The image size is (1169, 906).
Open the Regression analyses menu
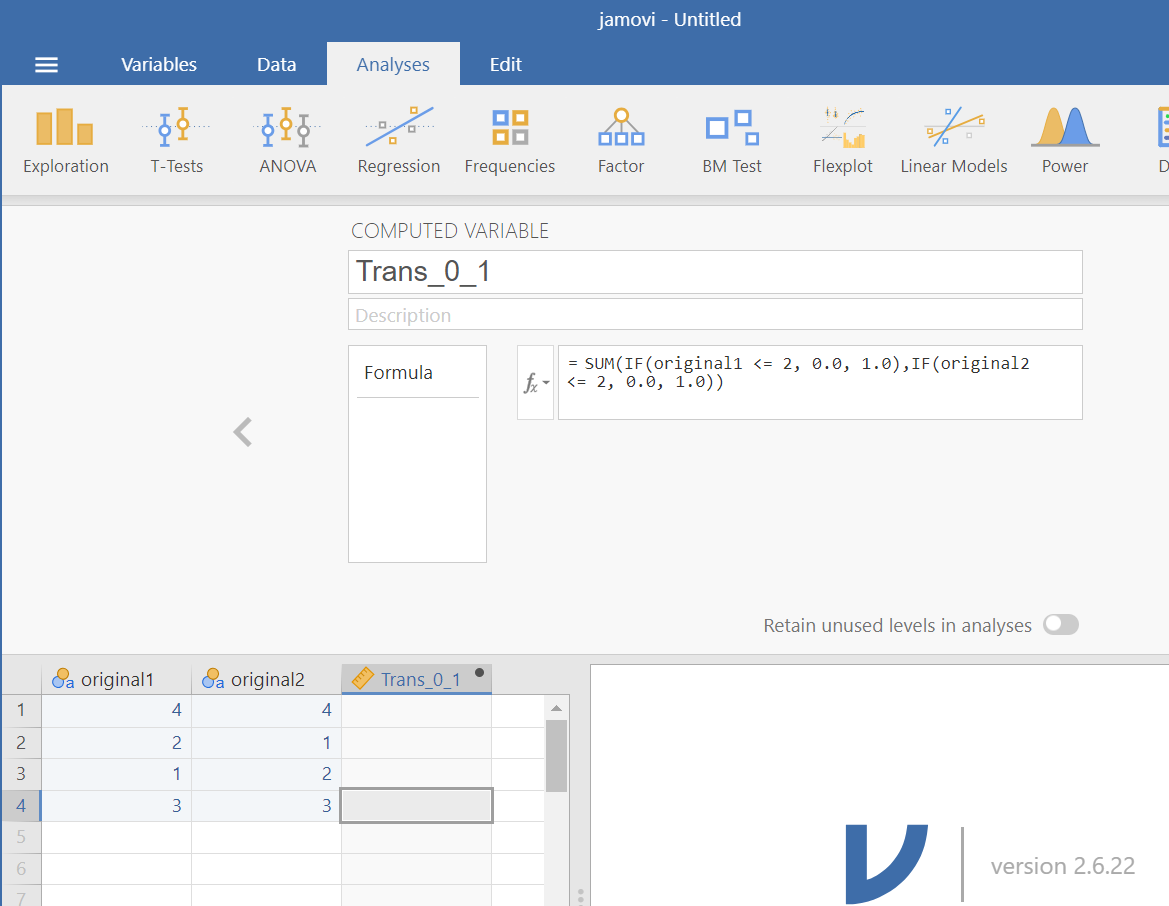pyautogui.click(x=399, y=140)
